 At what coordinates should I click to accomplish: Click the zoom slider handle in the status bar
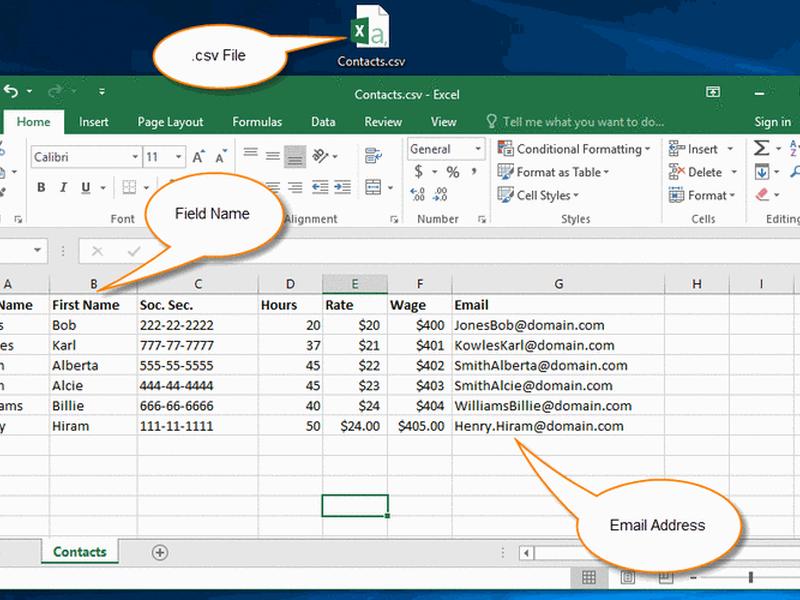(x=751, y=577)
